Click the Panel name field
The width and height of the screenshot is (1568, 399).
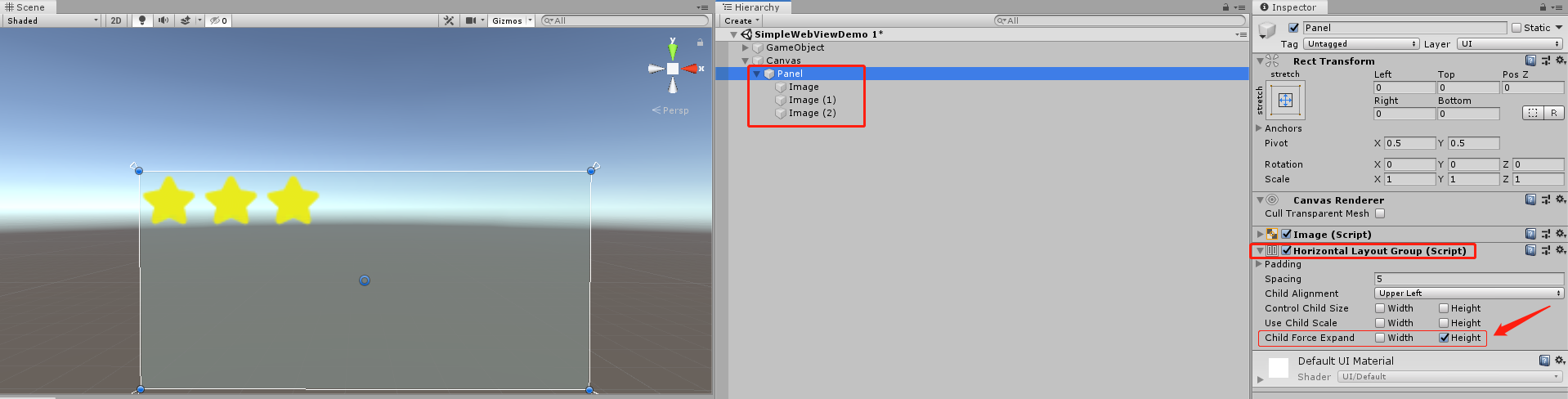[1404, 28]
